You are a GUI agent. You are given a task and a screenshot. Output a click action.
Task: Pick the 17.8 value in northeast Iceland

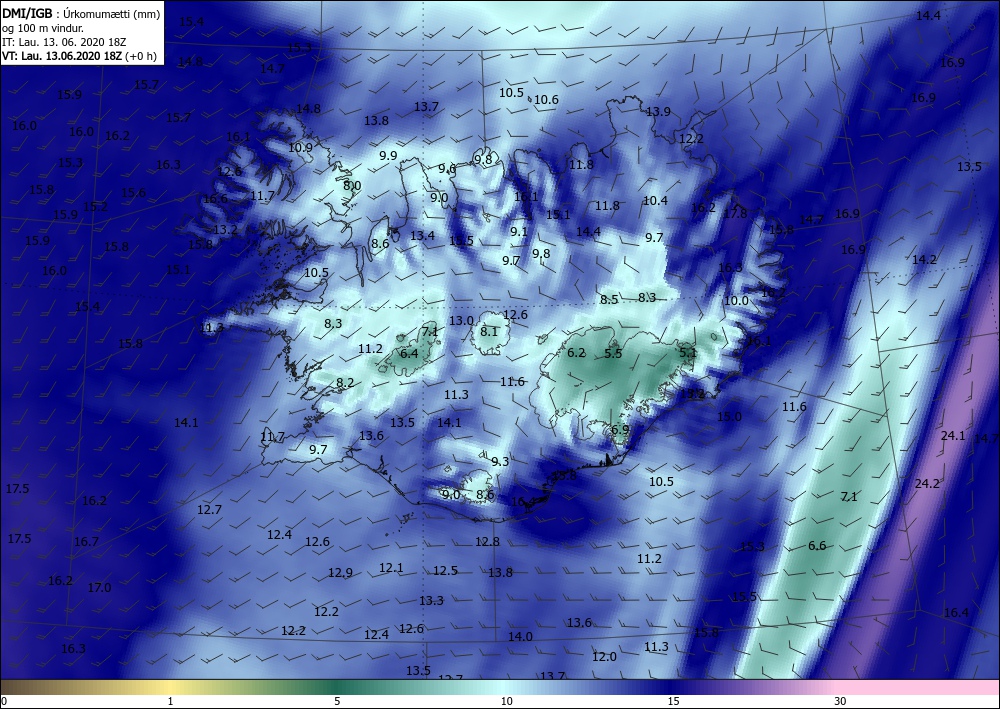click(735, 214)
